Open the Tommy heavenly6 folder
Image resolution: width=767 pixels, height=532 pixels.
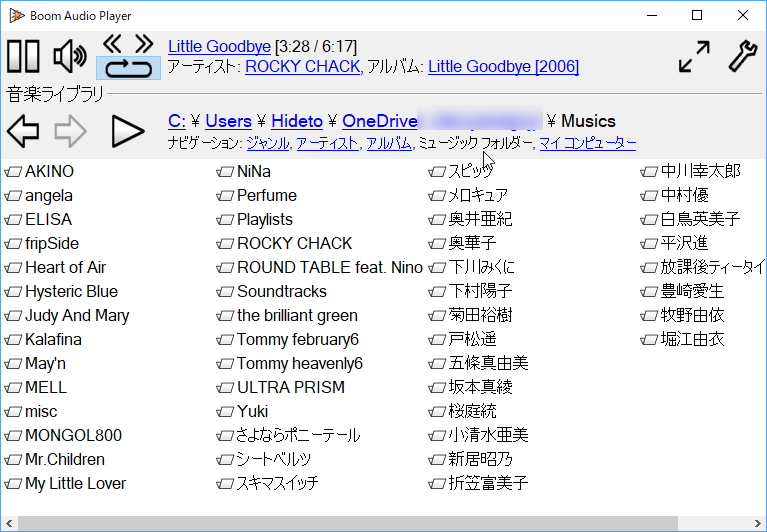290,363
